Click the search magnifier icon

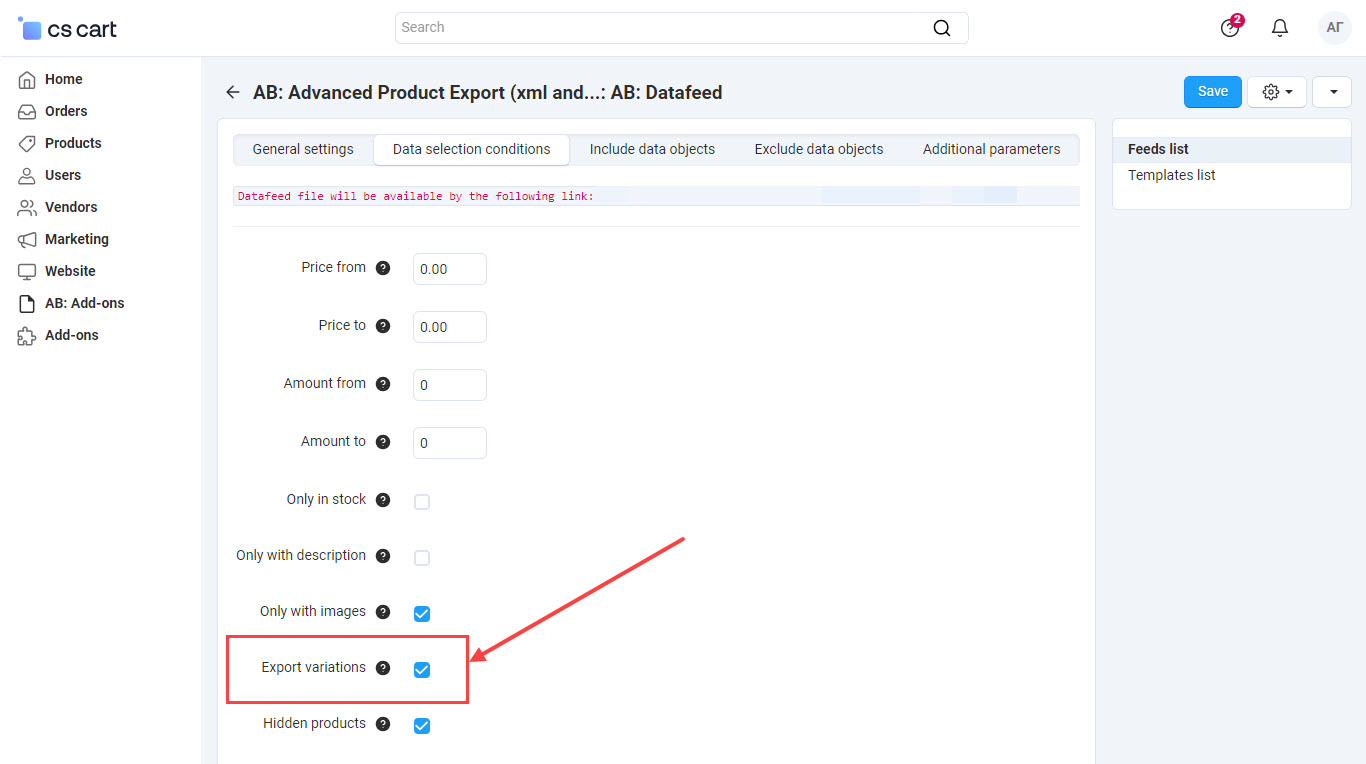941,28
